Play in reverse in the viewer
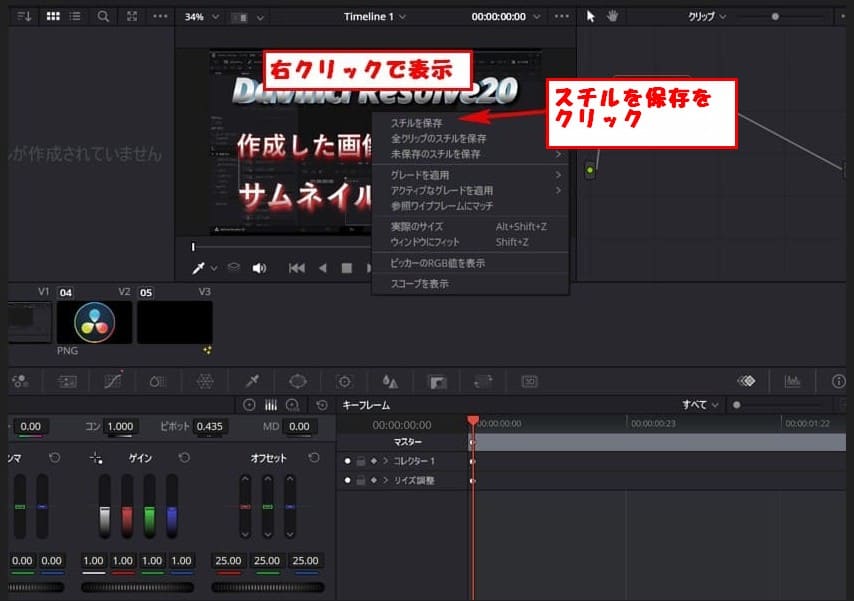The height and width of the screenshot is (601, 854). (323, 268)
